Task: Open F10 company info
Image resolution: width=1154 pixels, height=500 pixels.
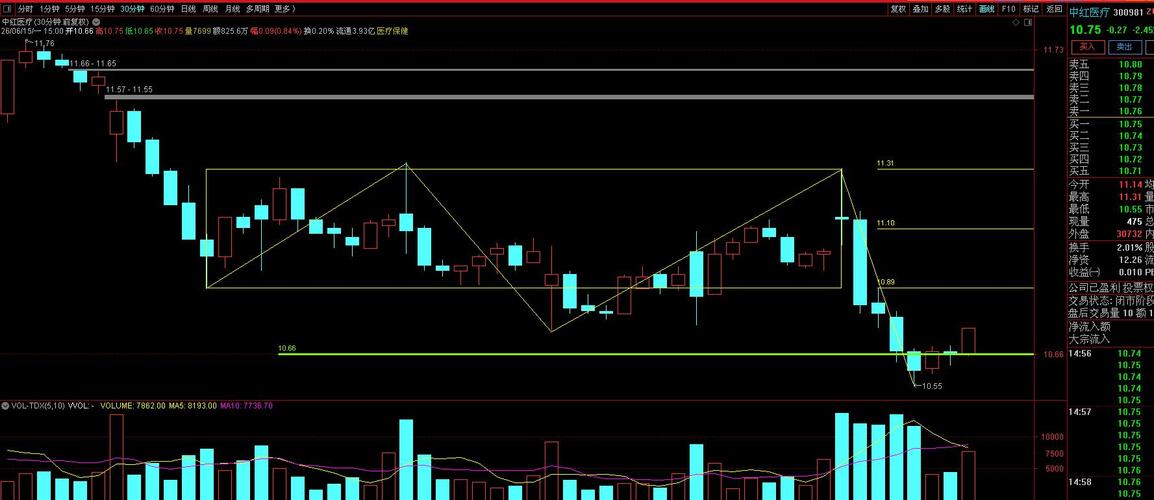Action: pos(1008,9)
